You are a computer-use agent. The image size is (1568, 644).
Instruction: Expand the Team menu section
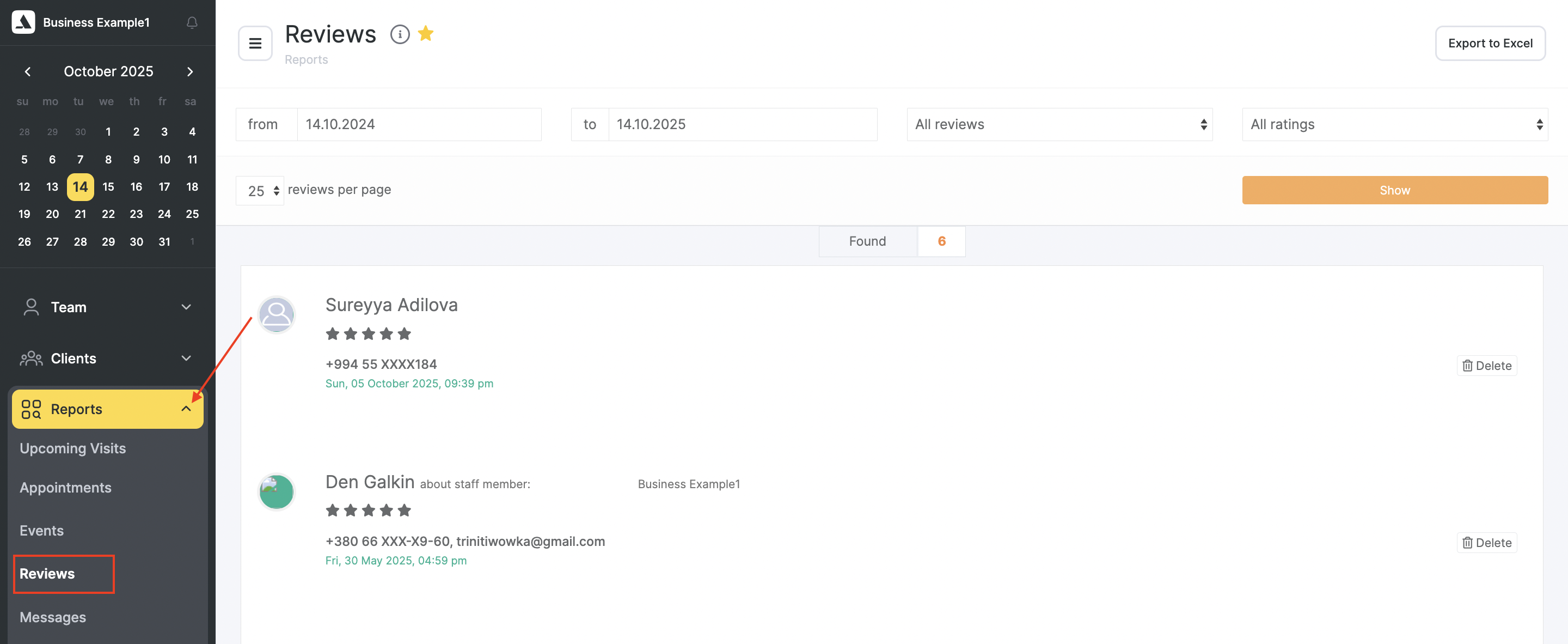pos(107,307)
